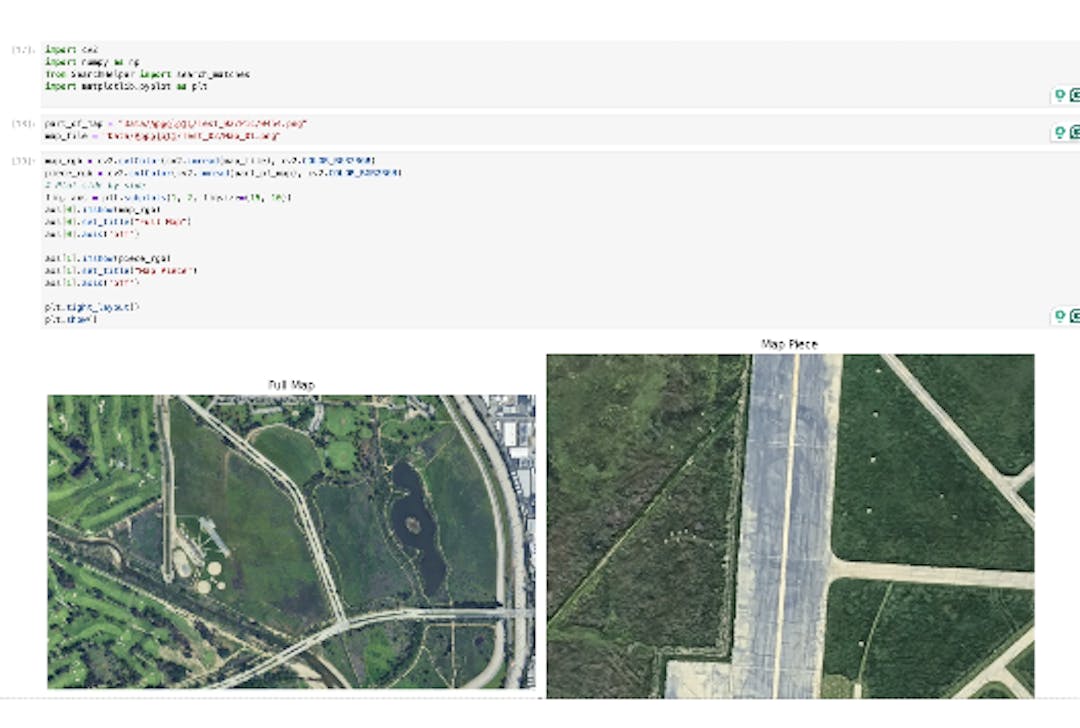Click the Map Piece runway image
This screenshot has height=728, width=1080.
coord(790,526)
